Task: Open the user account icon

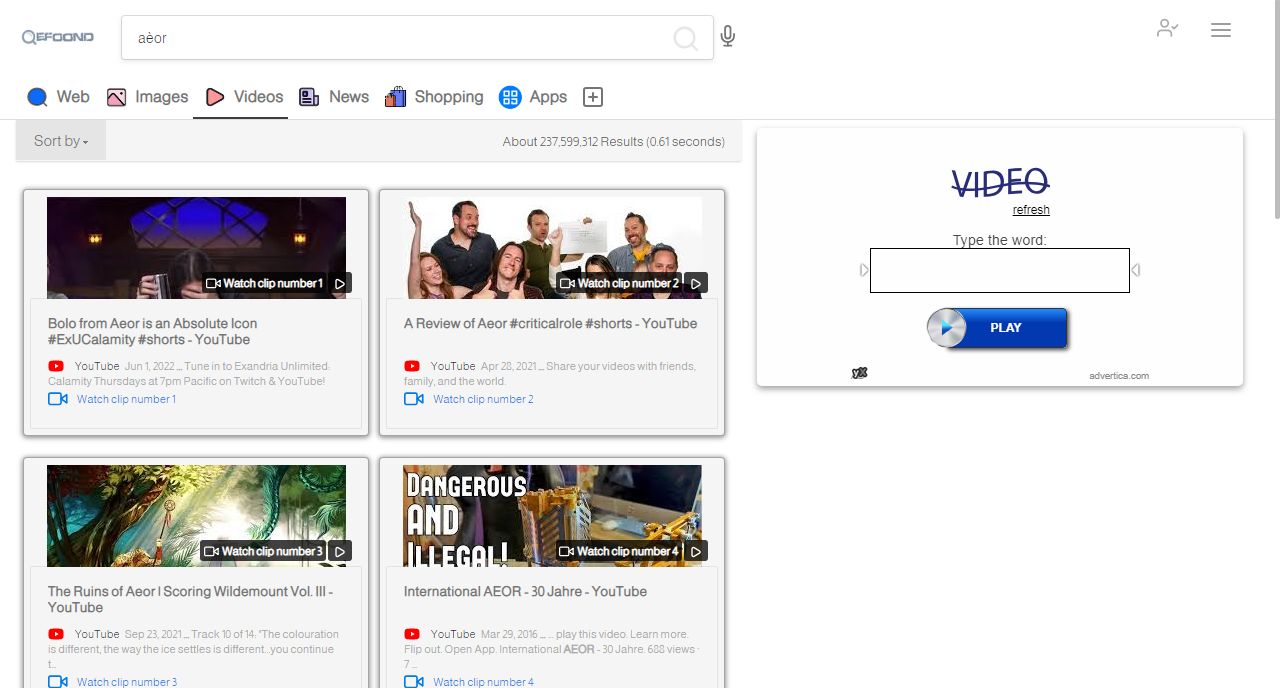Action: (x=1166, y=29)
